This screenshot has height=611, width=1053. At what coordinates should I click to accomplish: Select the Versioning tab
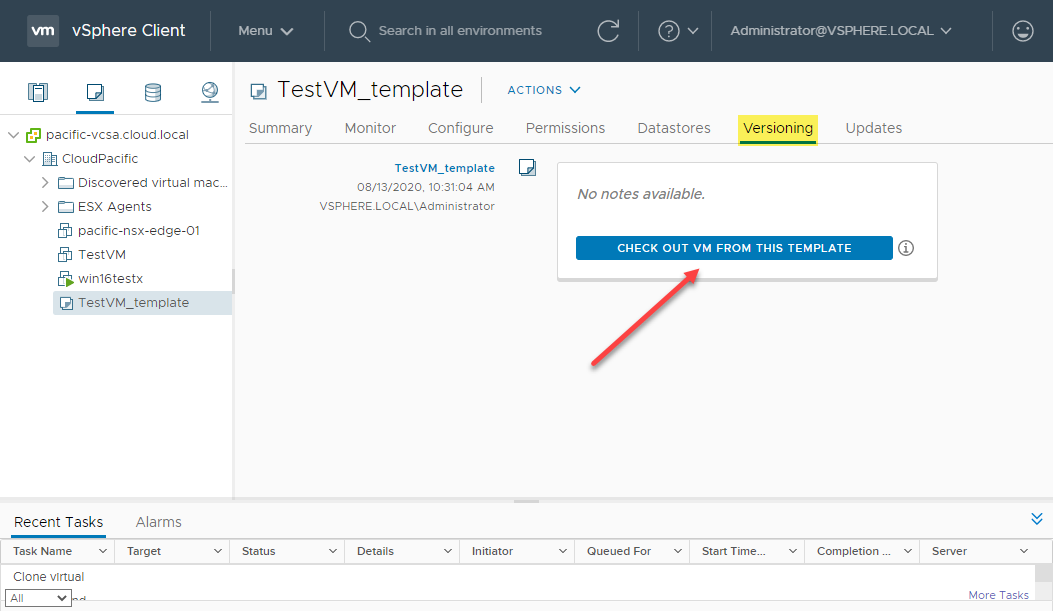[x=778, y=129]
